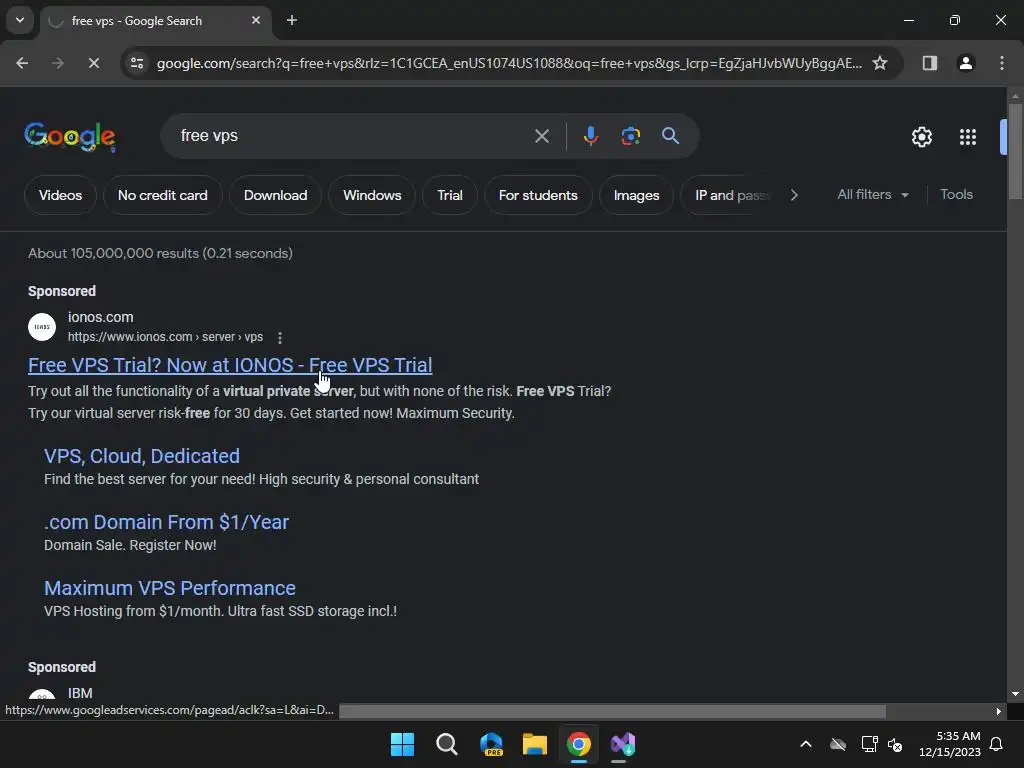This screenshot has width=1024, height=768.
Task: Open .com Domain From $1/Year link
Action: coord(166,522)
